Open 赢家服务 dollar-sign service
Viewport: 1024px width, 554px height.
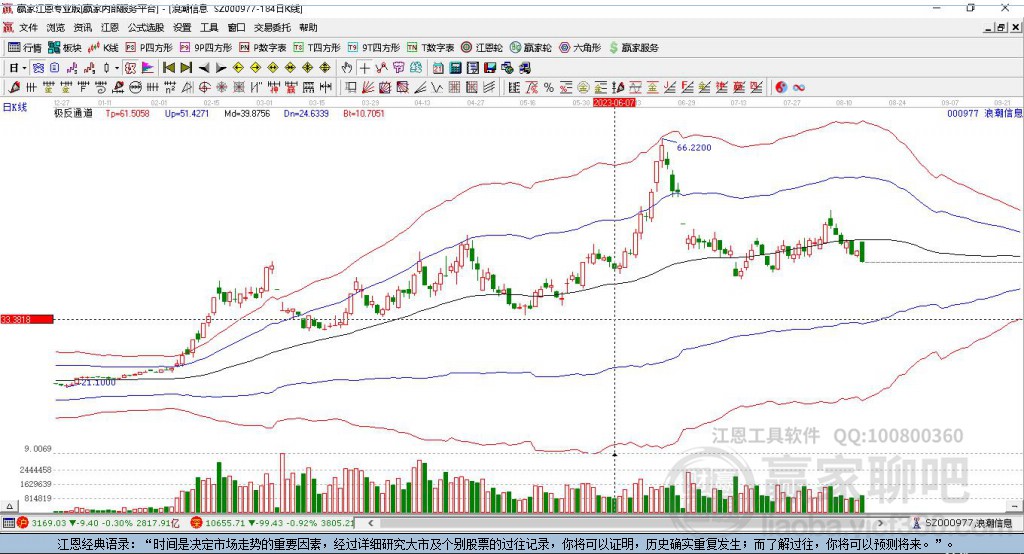coord(633,48)
